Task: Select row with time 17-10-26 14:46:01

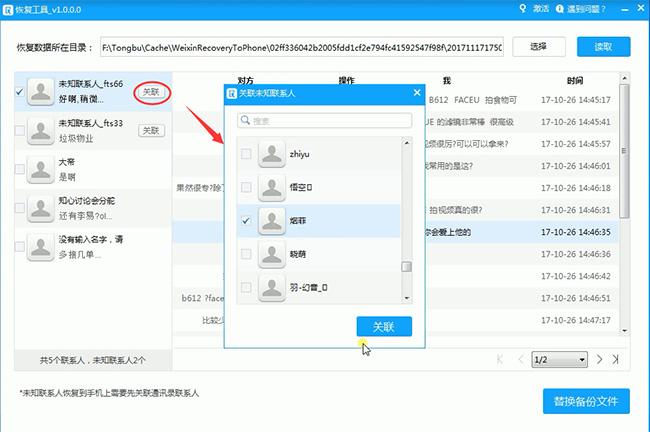Action: click(x=395, y=166)
